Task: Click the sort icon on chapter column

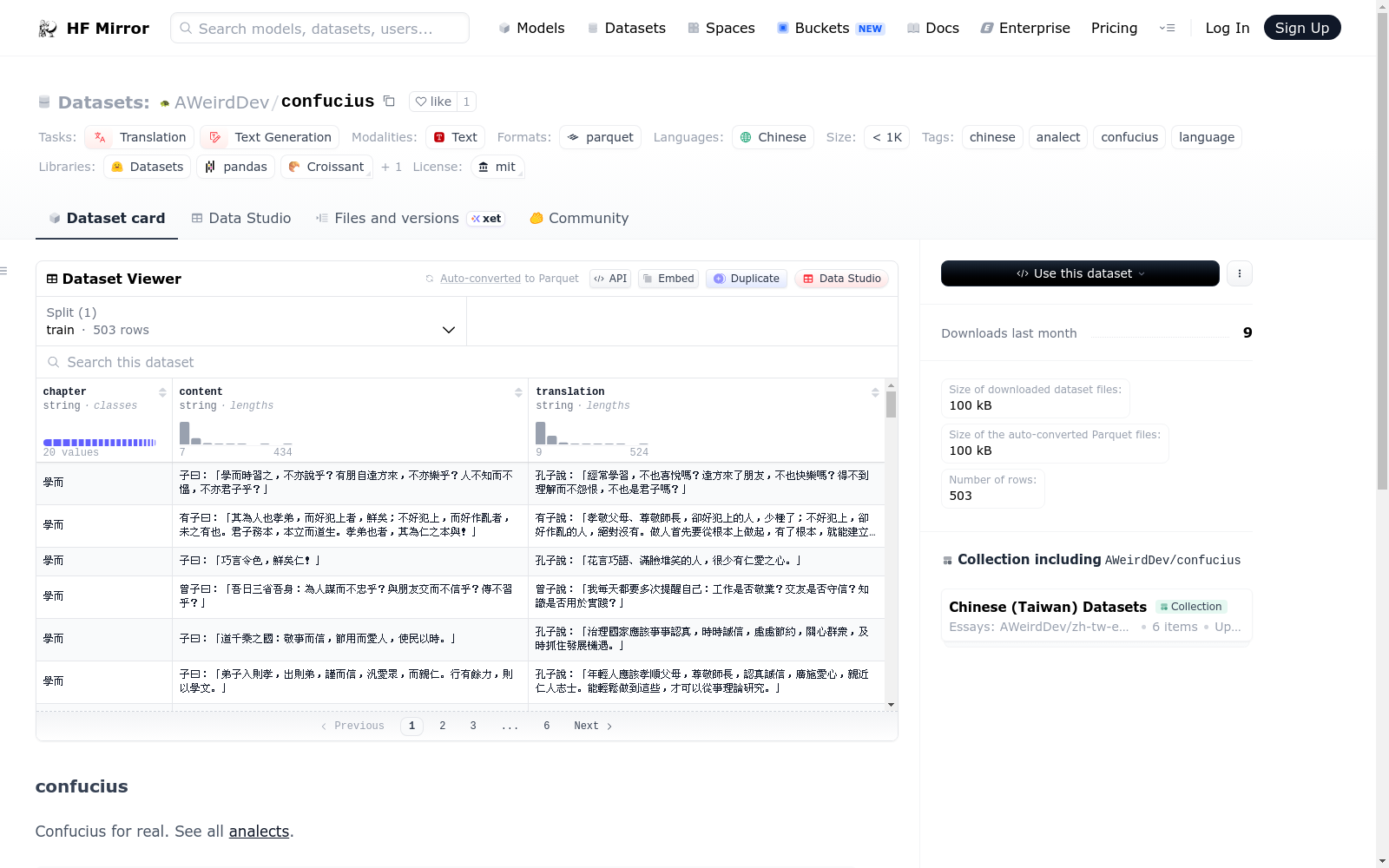Action: pyautogui.click(x=162, y=392)
